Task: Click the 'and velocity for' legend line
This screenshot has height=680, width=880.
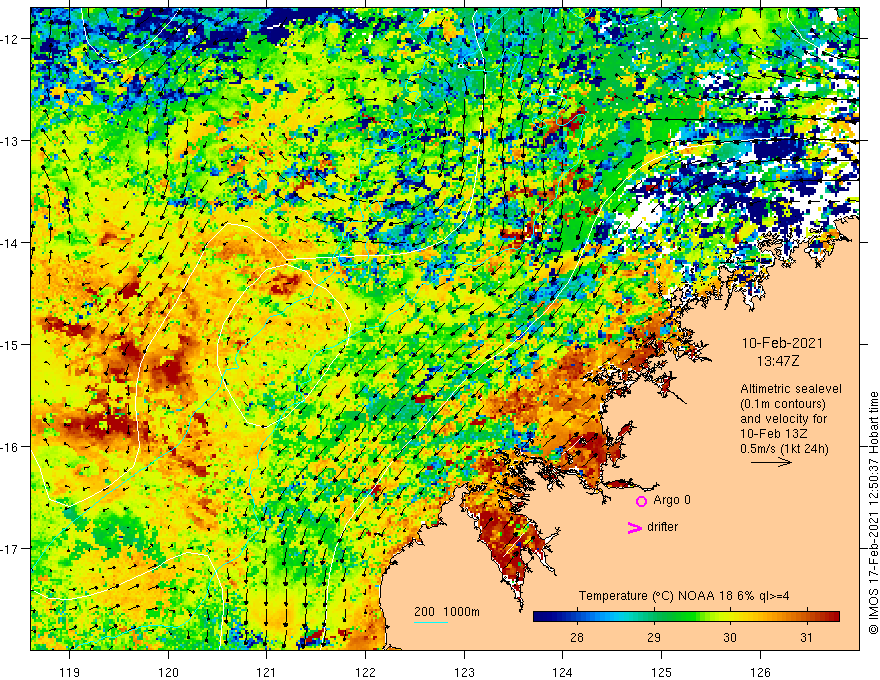Action: click(783, 419)
